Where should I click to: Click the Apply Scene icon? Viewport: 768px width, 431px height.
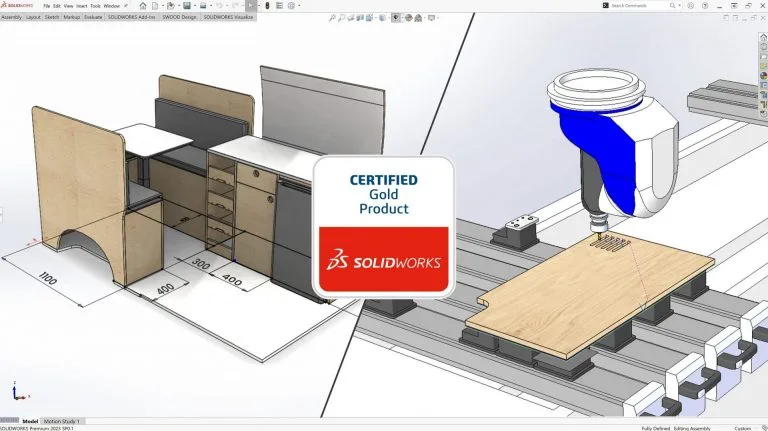click(x=418, y=18)
